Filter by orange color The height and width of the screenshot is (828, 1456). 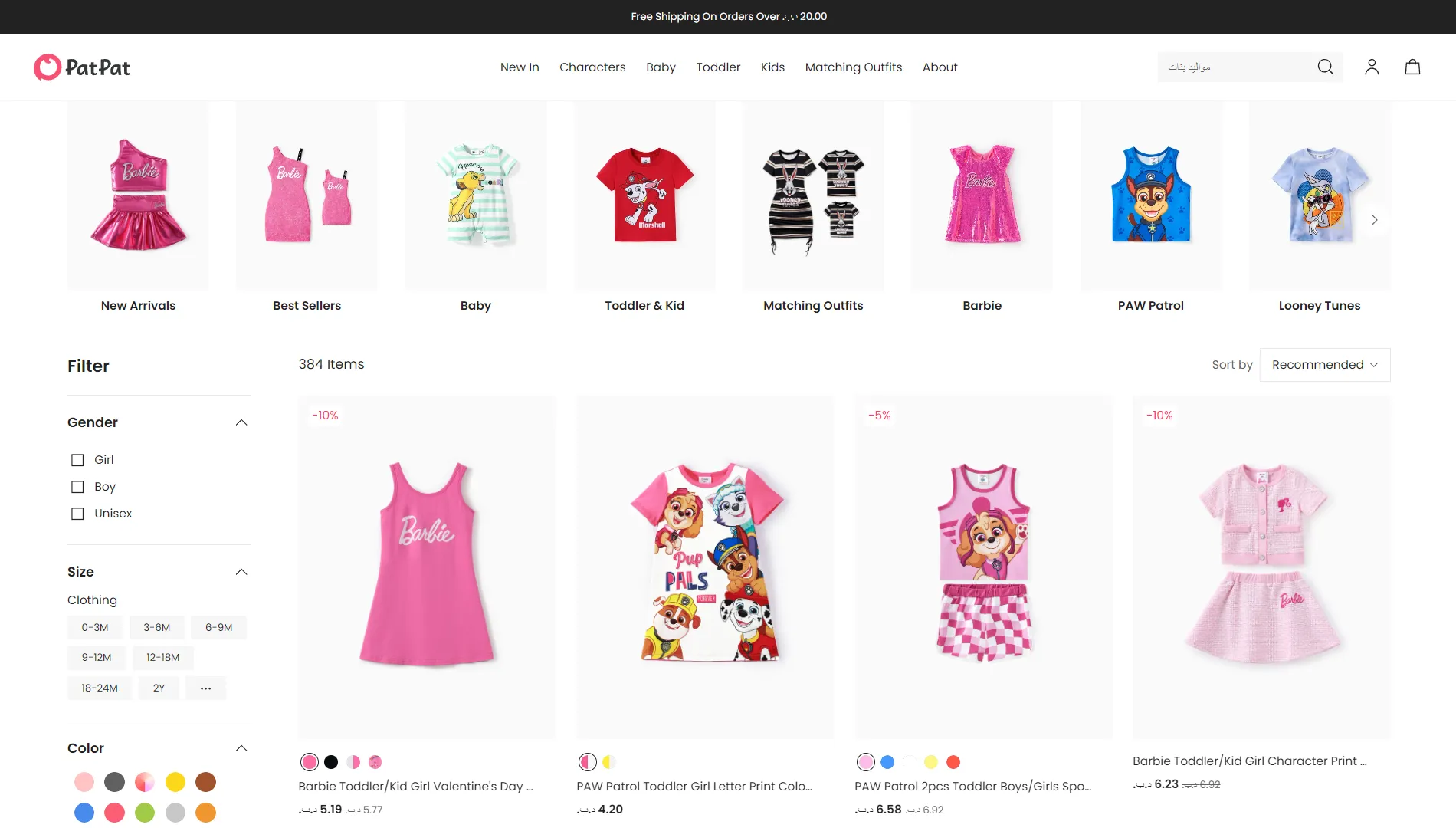[x=205, y=813]
